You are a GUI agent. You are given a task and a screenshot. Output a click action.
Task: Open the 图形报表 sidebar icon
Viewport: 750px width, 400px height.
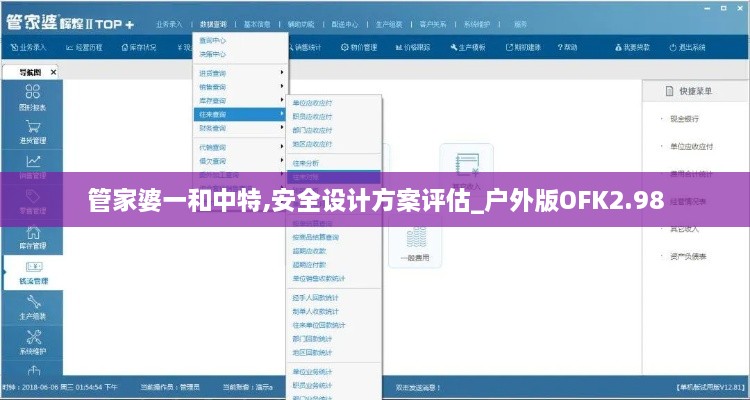[33, 91]
